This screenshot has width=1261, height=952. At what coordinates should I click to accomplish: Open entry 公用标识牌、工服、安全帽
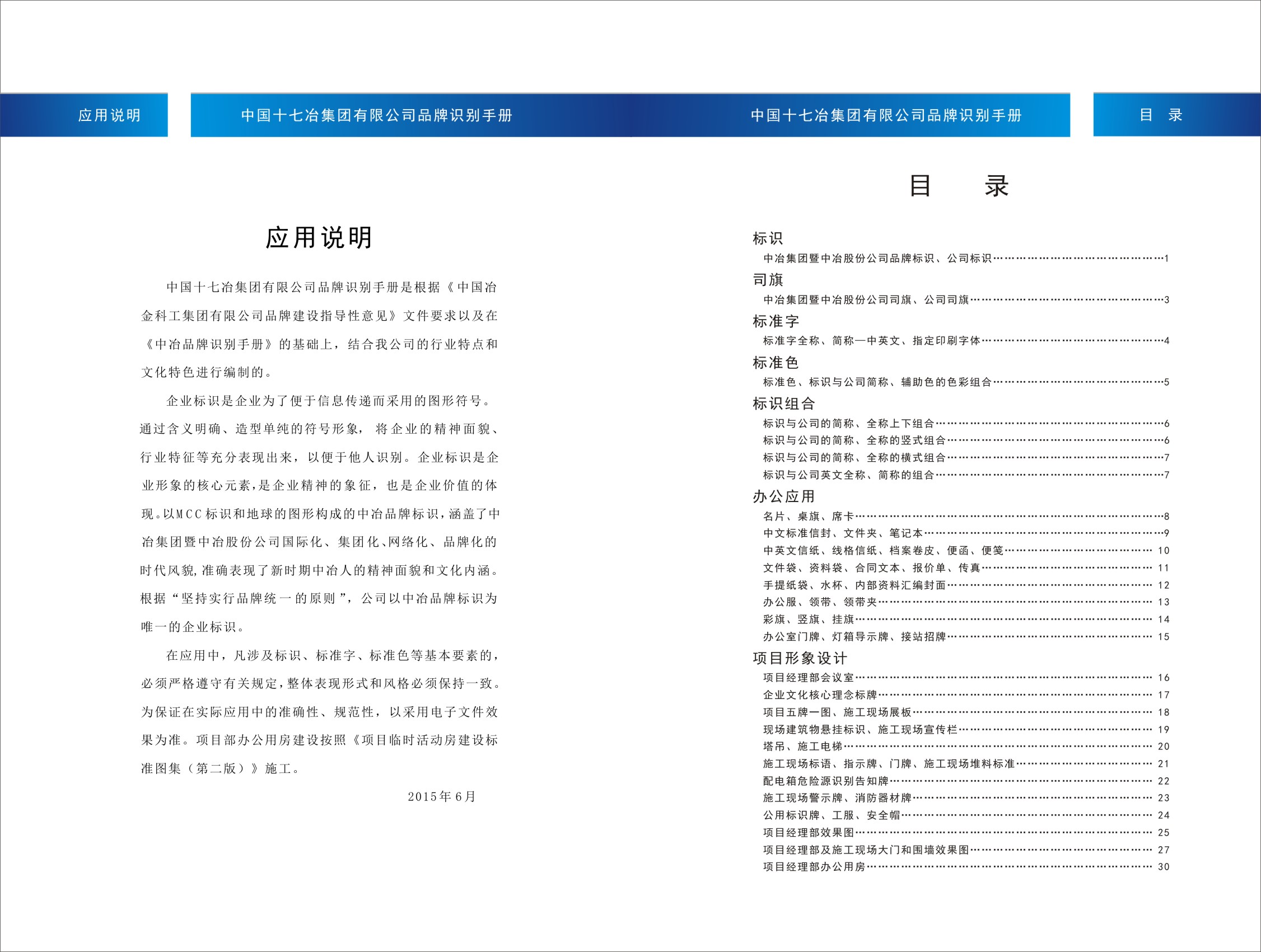pyautogui.click(x=966, y=816)
